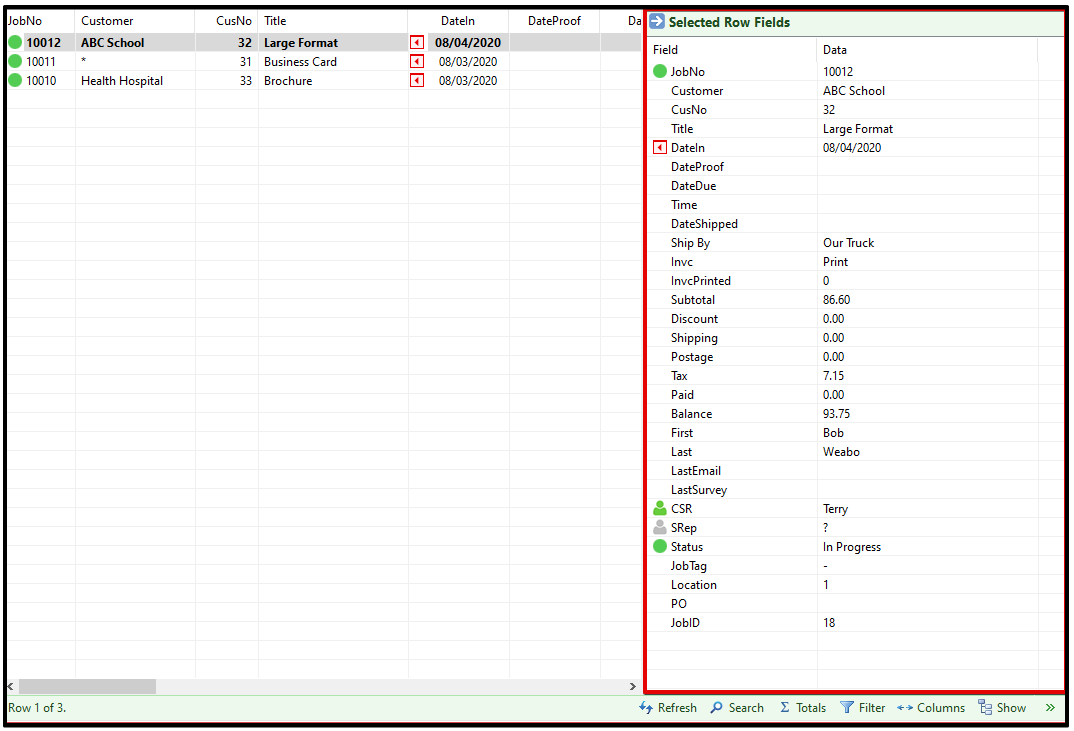Click the DateShipped field label
This screenshot has height=731, width=1074.
704,223
